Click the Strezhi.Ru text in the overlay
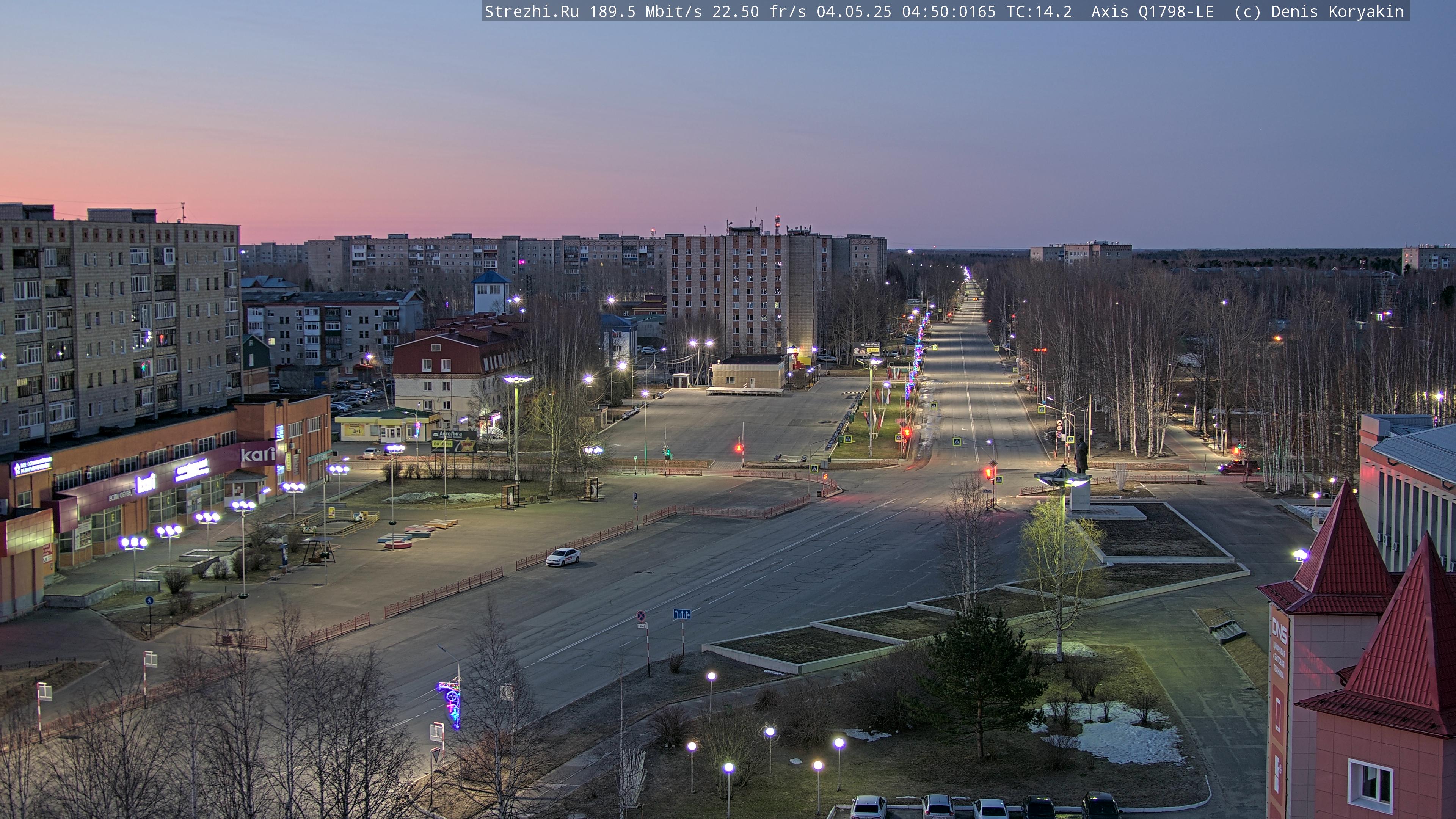Viewport: 1456px width, 819px height. [531, 11]
